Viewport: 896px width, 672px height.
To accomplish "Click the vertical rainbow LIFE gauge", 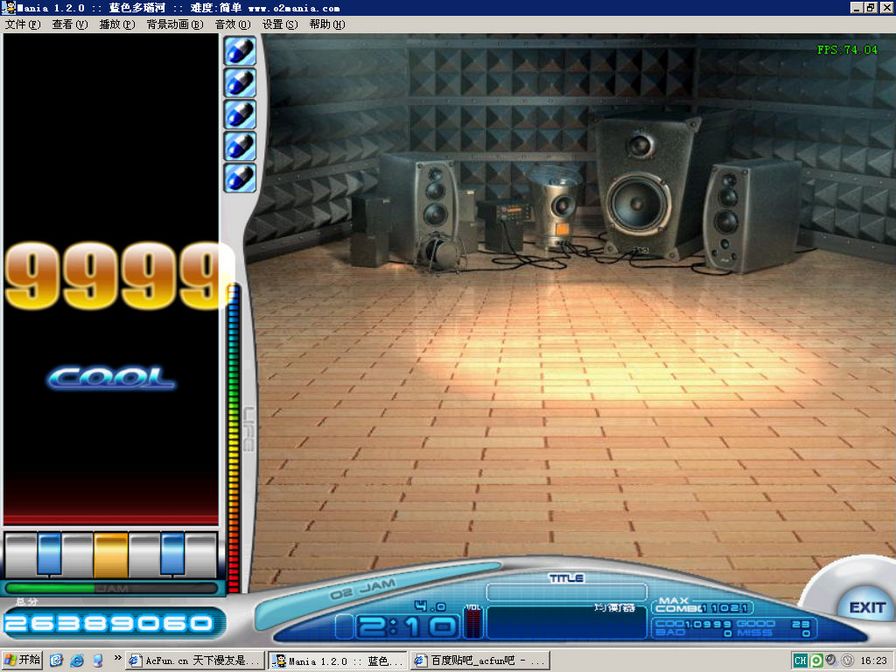I will pyautogui.click(x=233, y=439).
